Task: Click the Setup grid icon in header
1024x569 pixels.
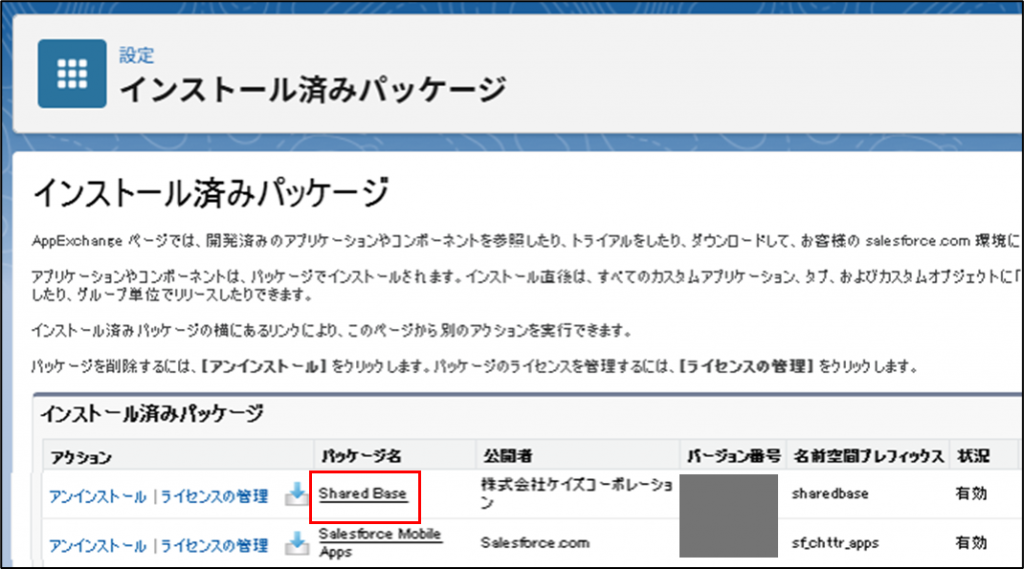Action: 72,73
